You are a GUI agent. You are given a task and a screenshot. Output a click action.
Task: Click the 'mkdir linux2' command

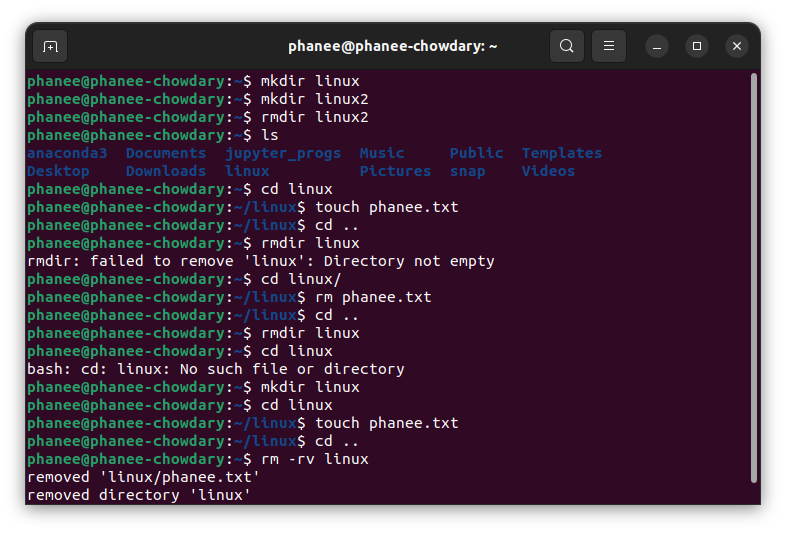(315, 99)
